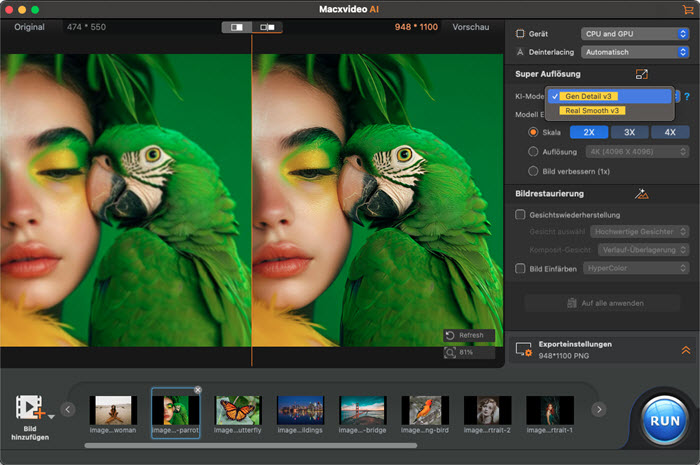Open the shopping cart icon
The width and height of the screenshot is (700, 465).
pyautogui.click(x=688, y=9)
